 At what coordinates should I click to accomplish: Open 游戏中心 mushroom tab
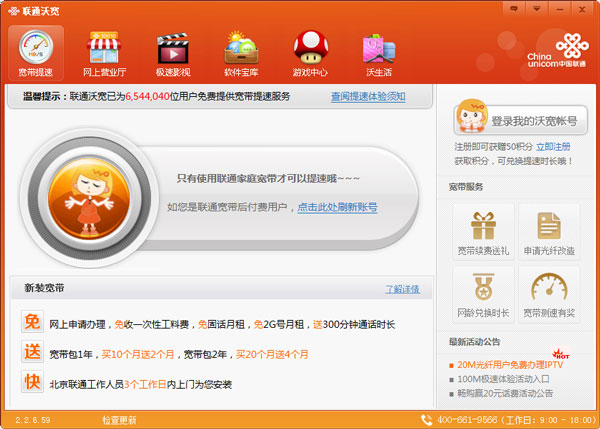pyautogui.click(x=310, y=52)
